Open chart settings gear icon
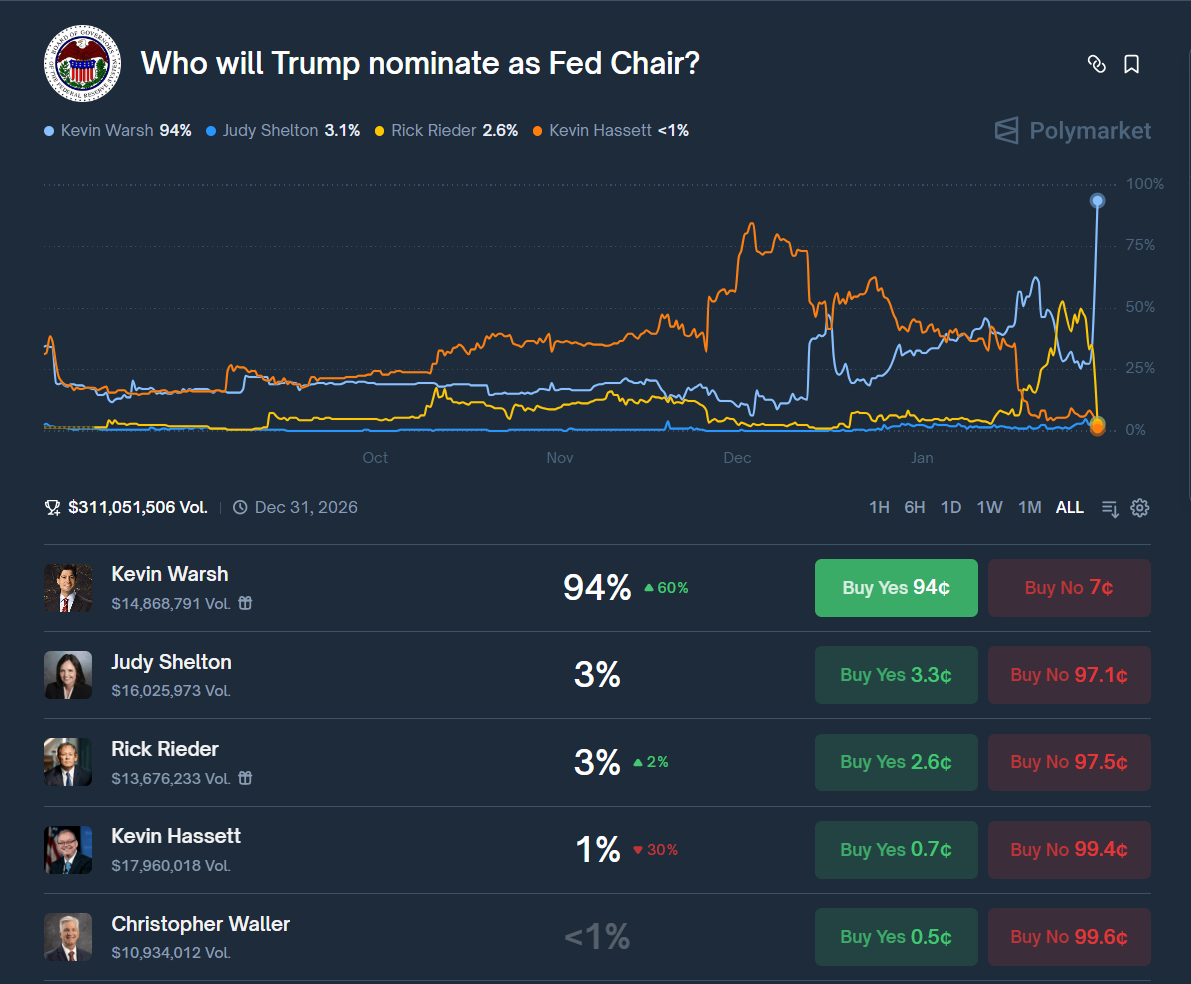Image resolution: width=1191 pixels, height=984 pixels. coord(1139,508)
